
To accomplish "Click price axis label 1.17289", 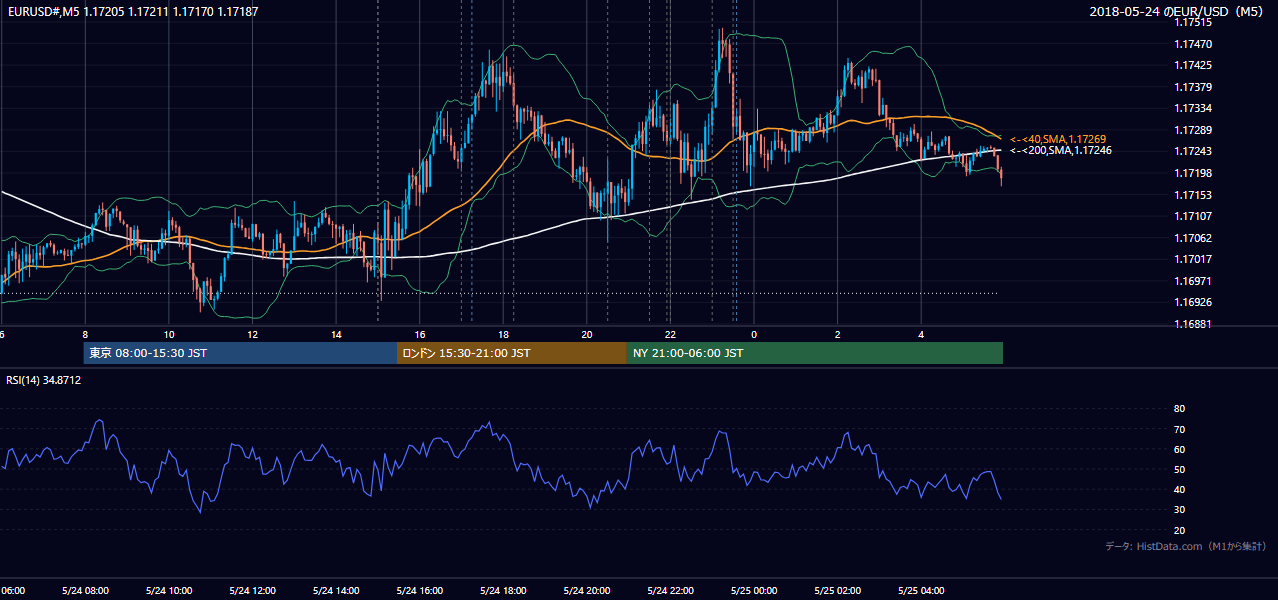I will coord(1193,130).
